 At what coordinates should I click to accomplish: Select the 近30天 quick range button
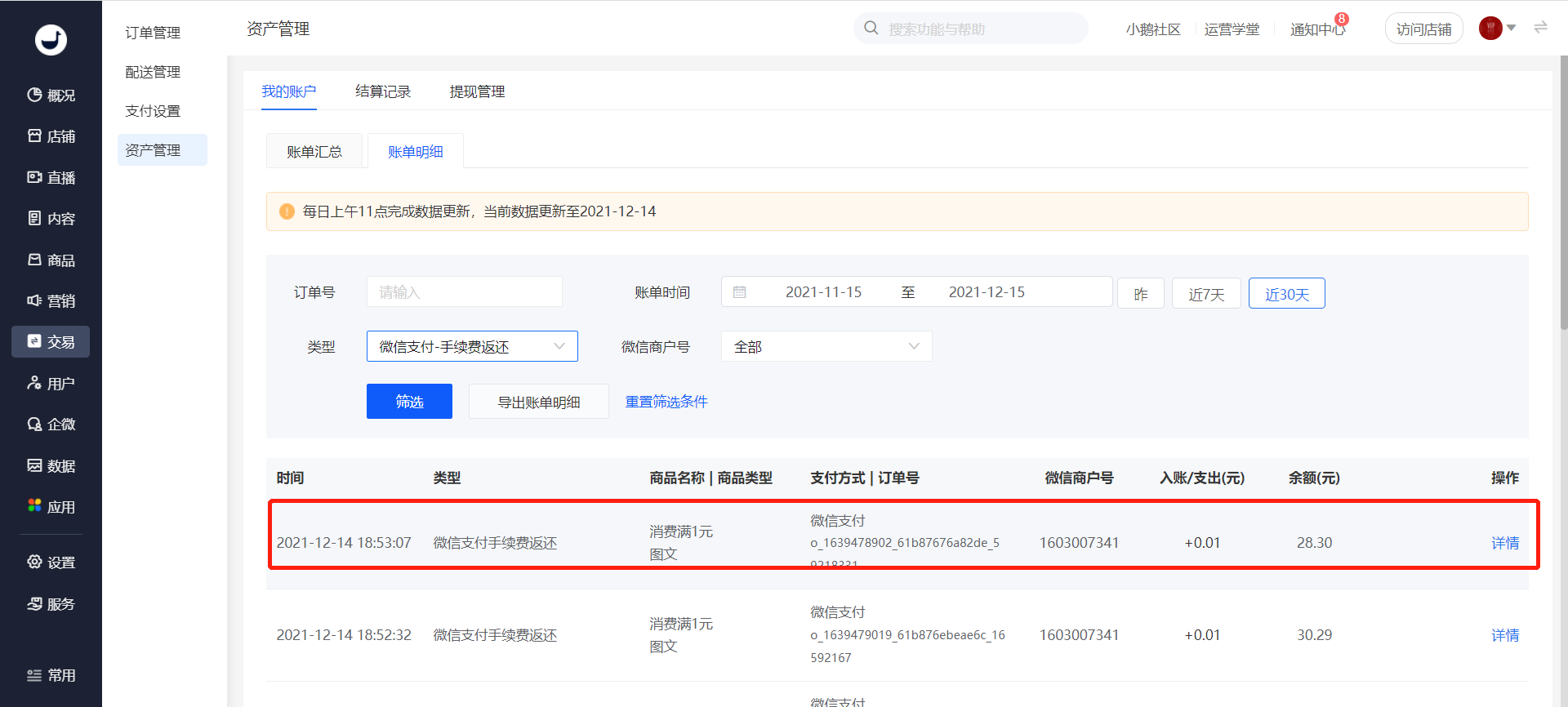click(1287, 294)
